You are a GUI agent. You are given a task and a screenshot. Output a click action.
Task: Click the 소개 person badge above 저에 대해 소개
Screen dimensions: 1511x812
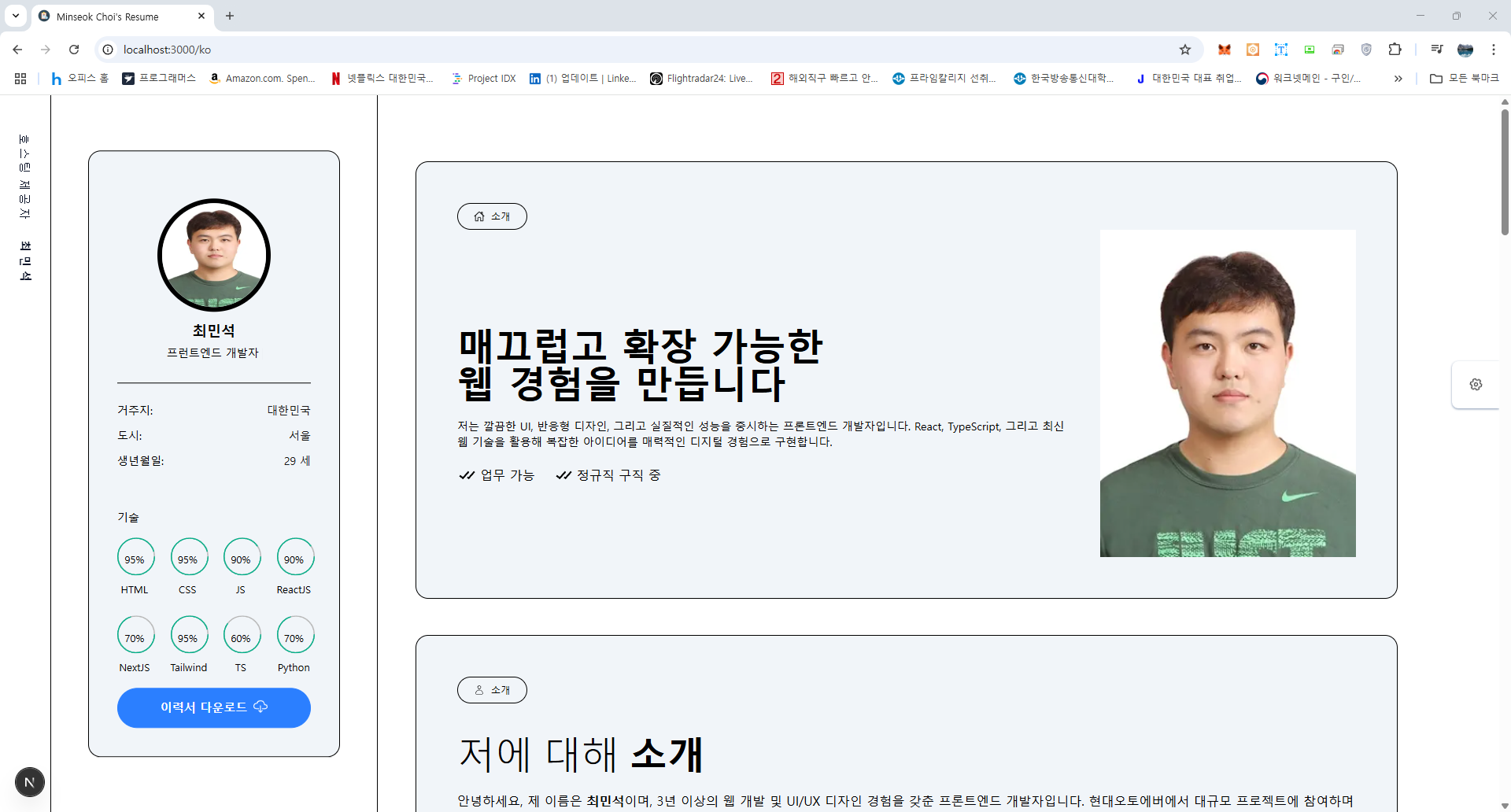[492, 690]
